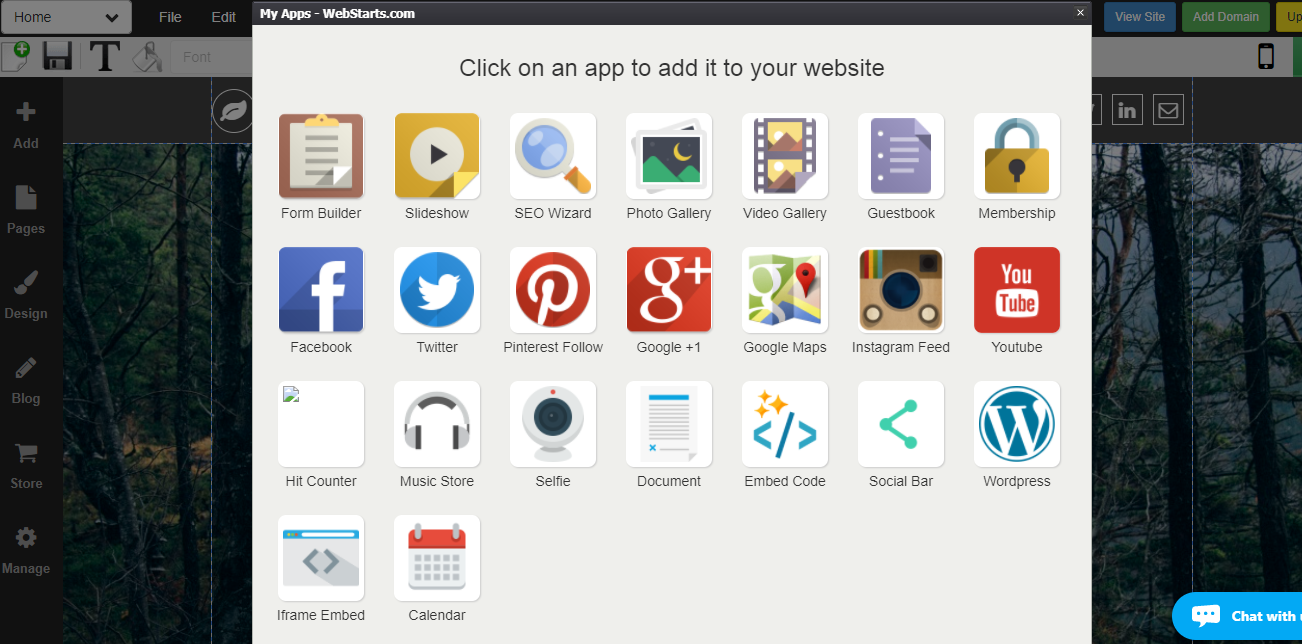This screenshot has width=1302, height=644.
Task: Add the Iframe Embed app
Action: click(x=321, y=558)
